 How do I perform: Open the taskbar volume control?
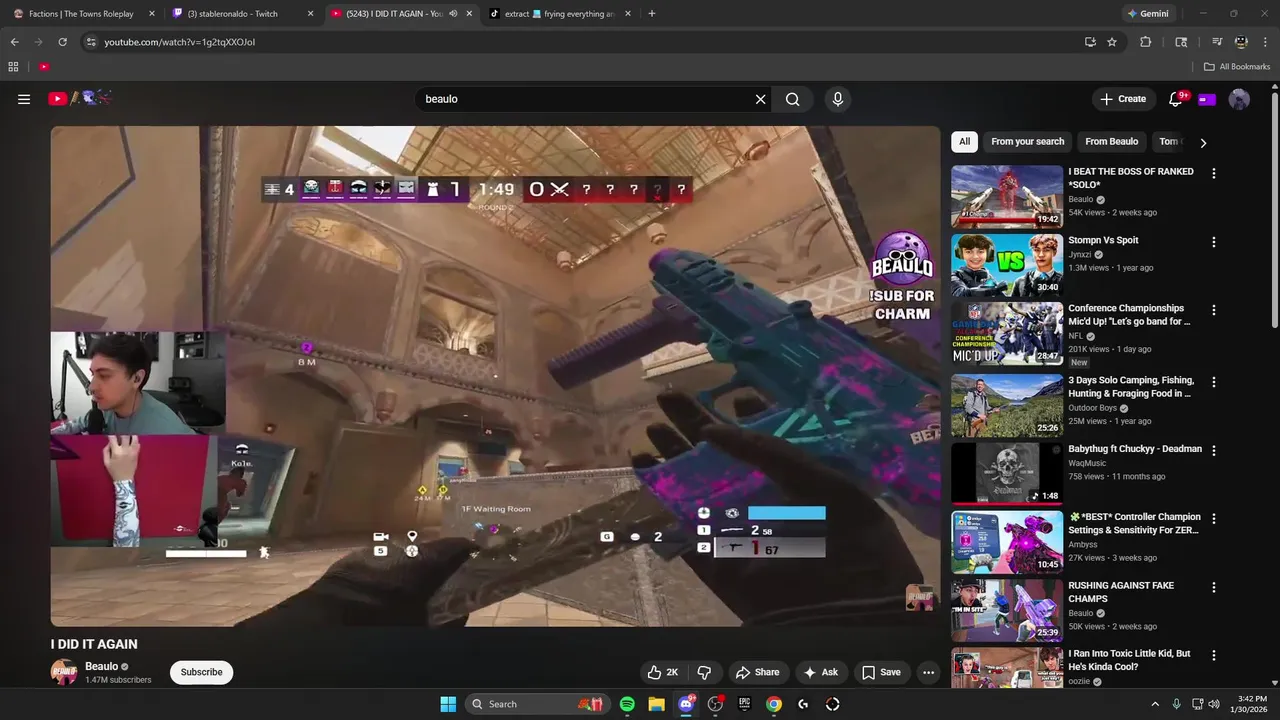pyautogui.click(x=1214, y=704)
